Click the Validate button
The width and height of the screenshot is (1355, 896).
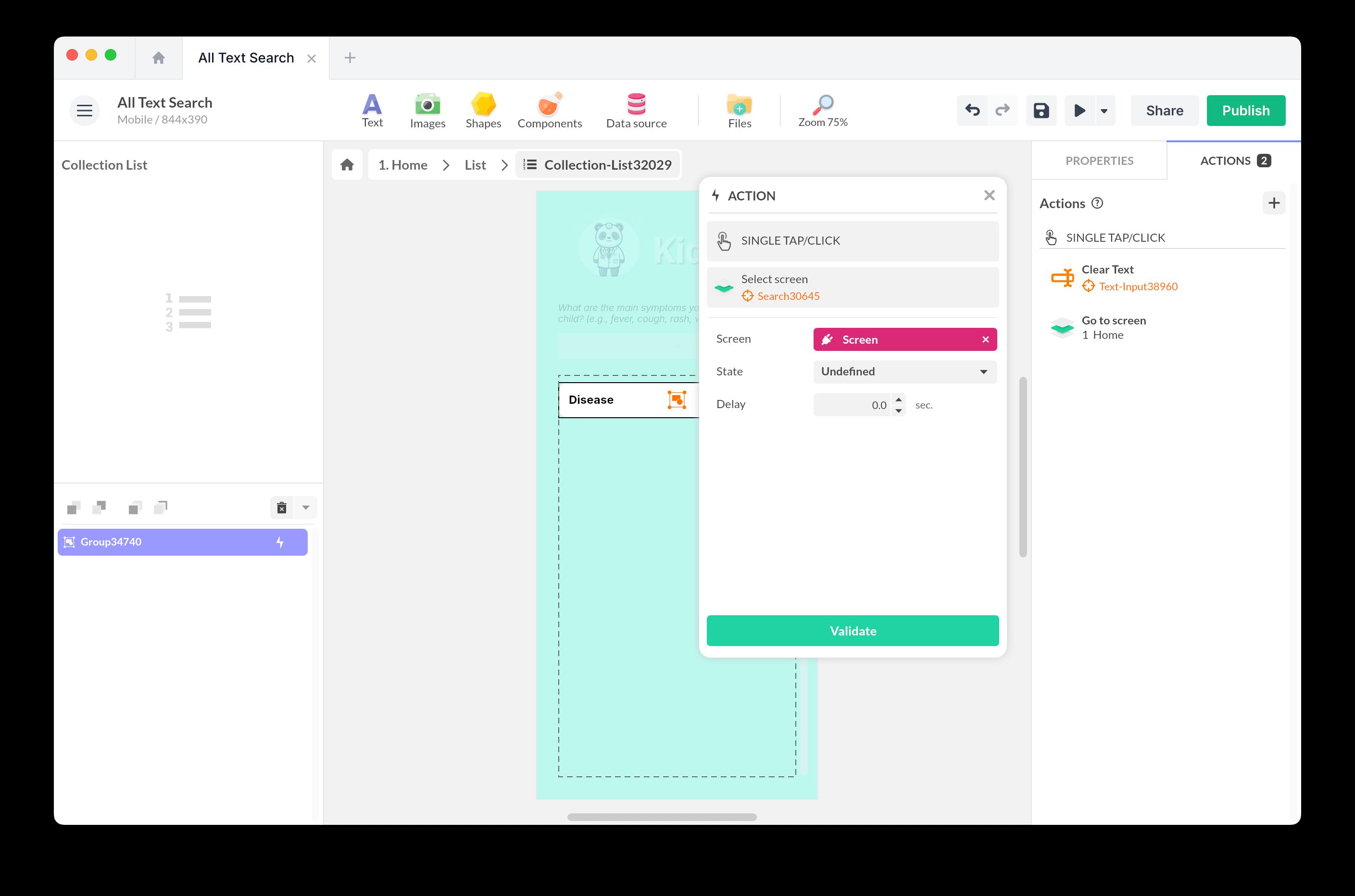pyautogui.click(x=852, y=630)
